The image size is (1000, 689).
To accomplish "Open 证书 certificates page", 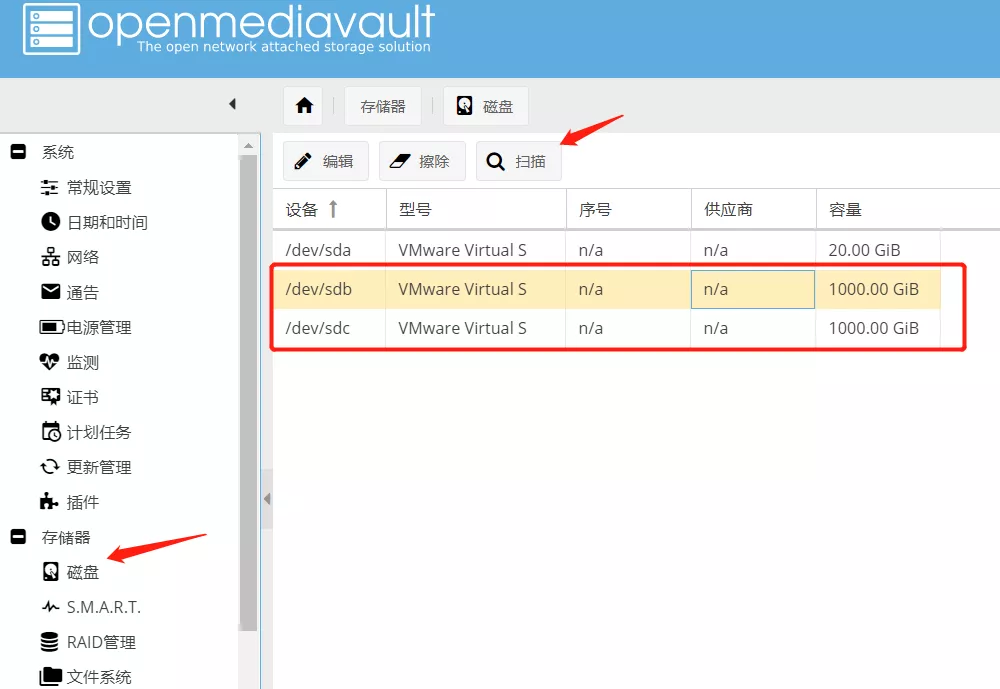I will [x=82, y=398].
